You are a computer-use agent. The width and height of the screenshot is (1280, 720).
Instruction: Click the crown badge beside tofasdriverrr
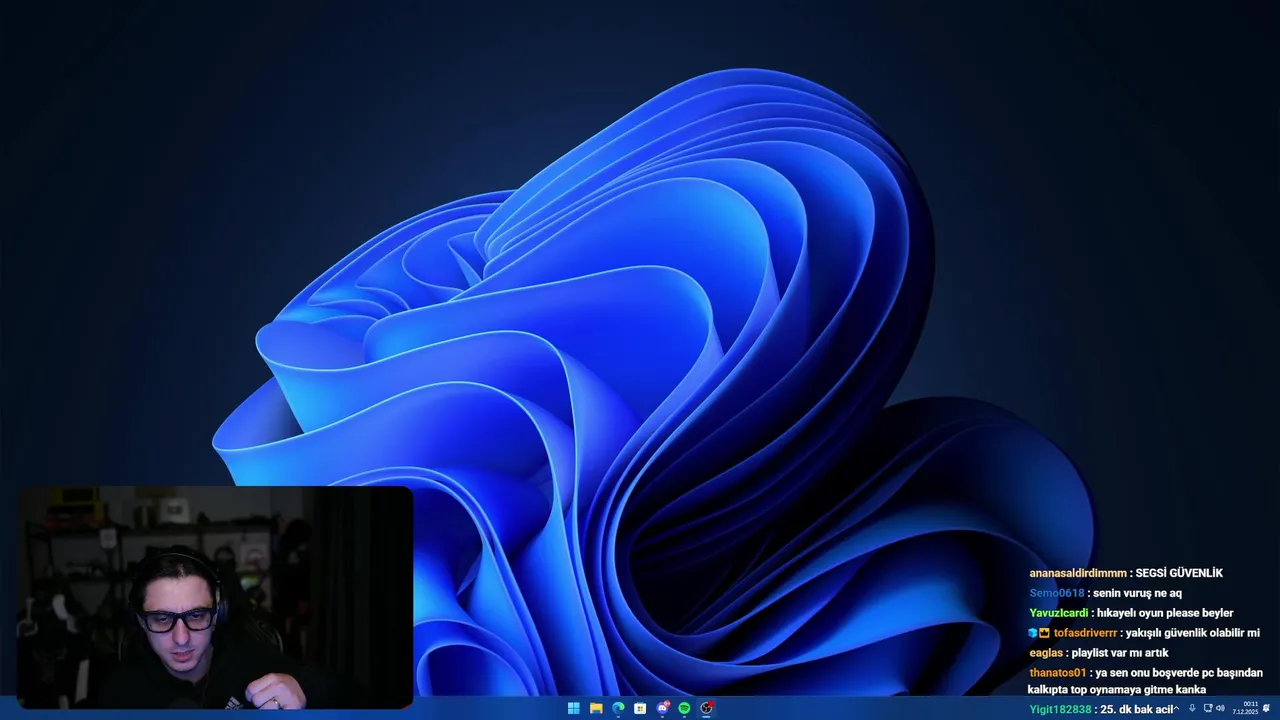tap(1044, 633)
